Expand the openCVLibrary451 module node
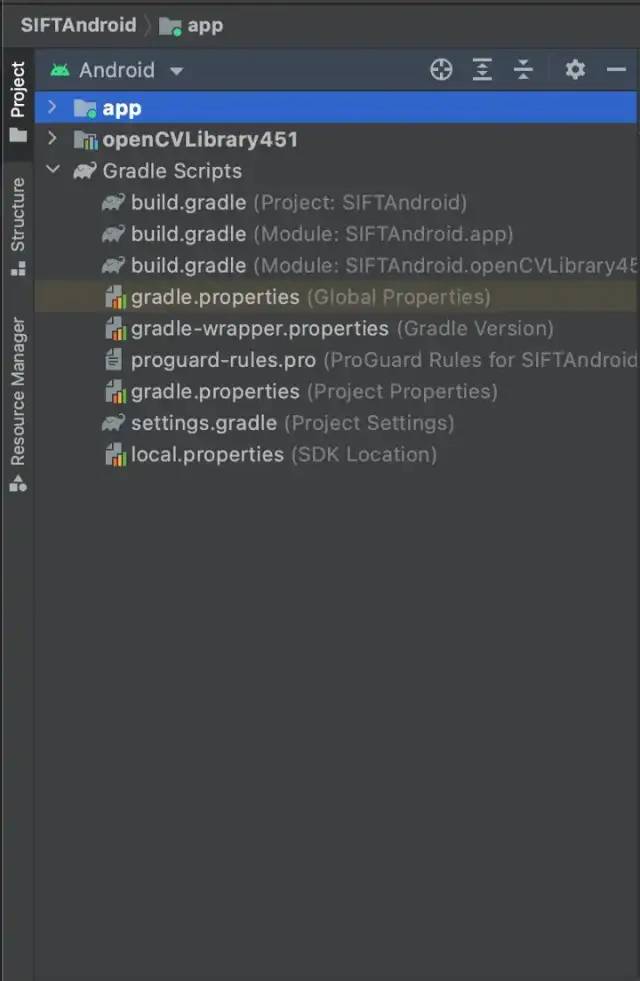640x981 pixels. point(53,139)
